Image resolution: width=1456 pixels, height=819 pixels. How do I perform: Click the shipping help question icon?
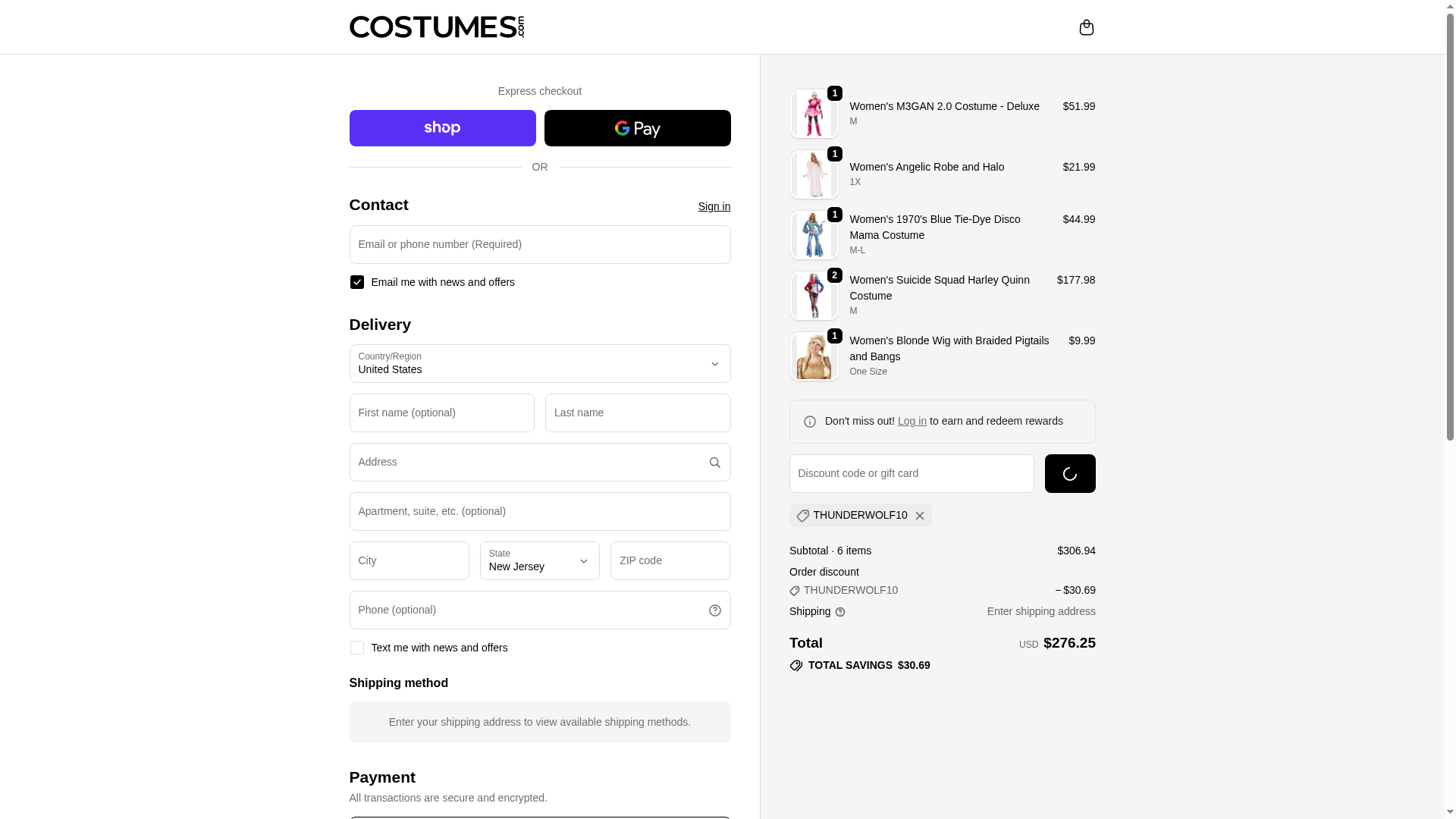click(x=840, y=612)
